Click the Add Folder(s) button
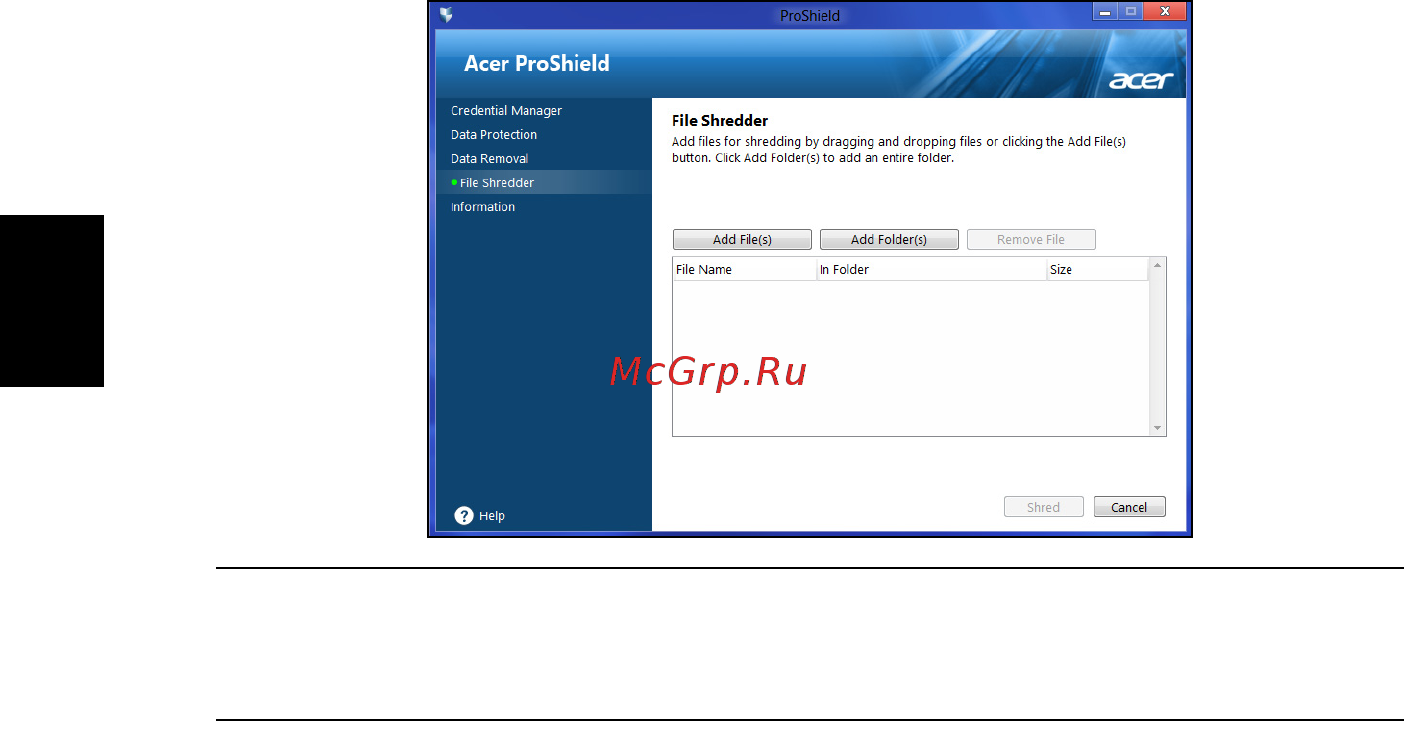Image resolution: width=1404 pixels, height=740 pixels. tap(889, 240)
